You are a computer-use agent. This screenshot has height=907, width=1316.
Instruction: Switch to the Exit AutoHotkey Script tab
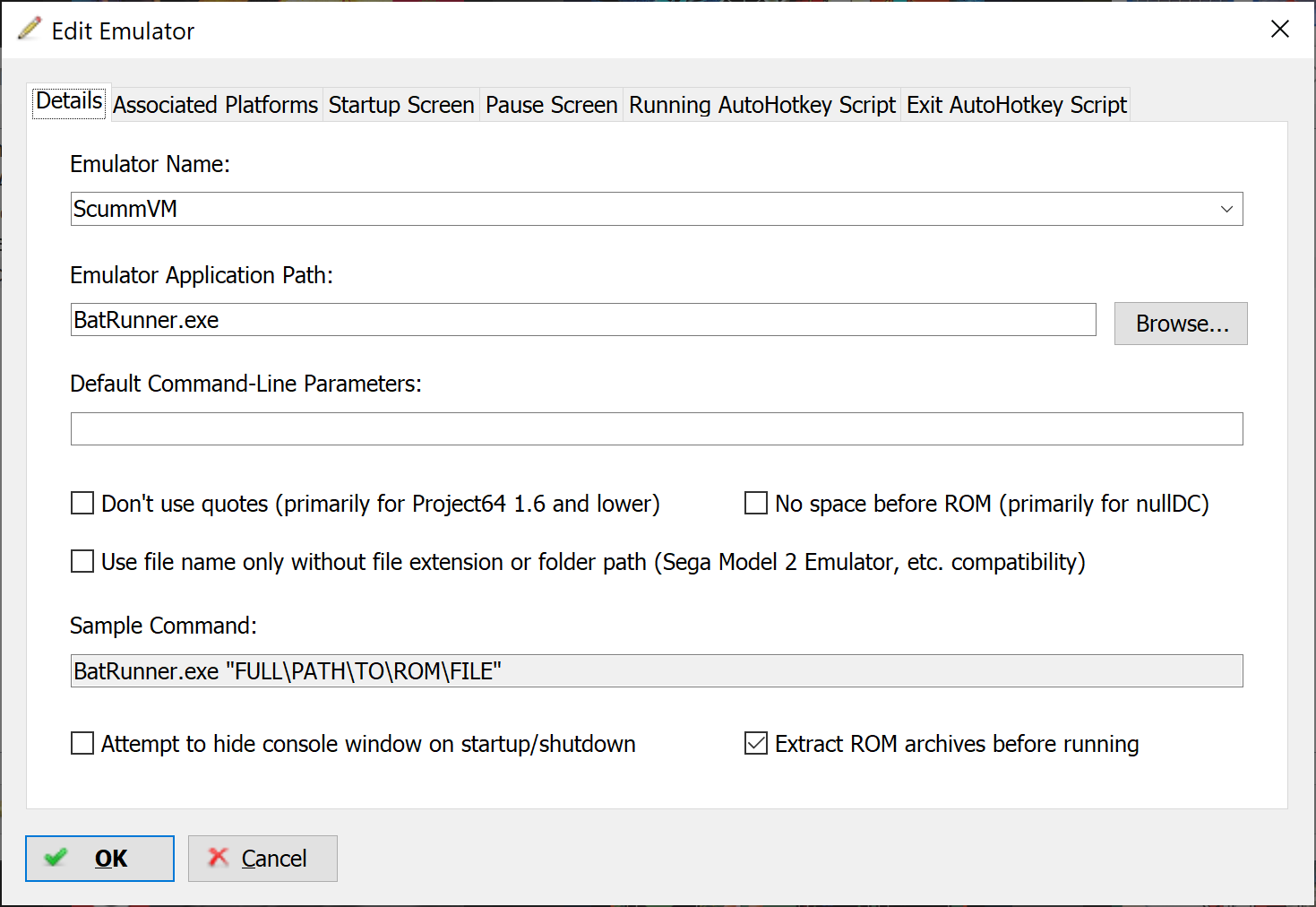pos(1016,105)
